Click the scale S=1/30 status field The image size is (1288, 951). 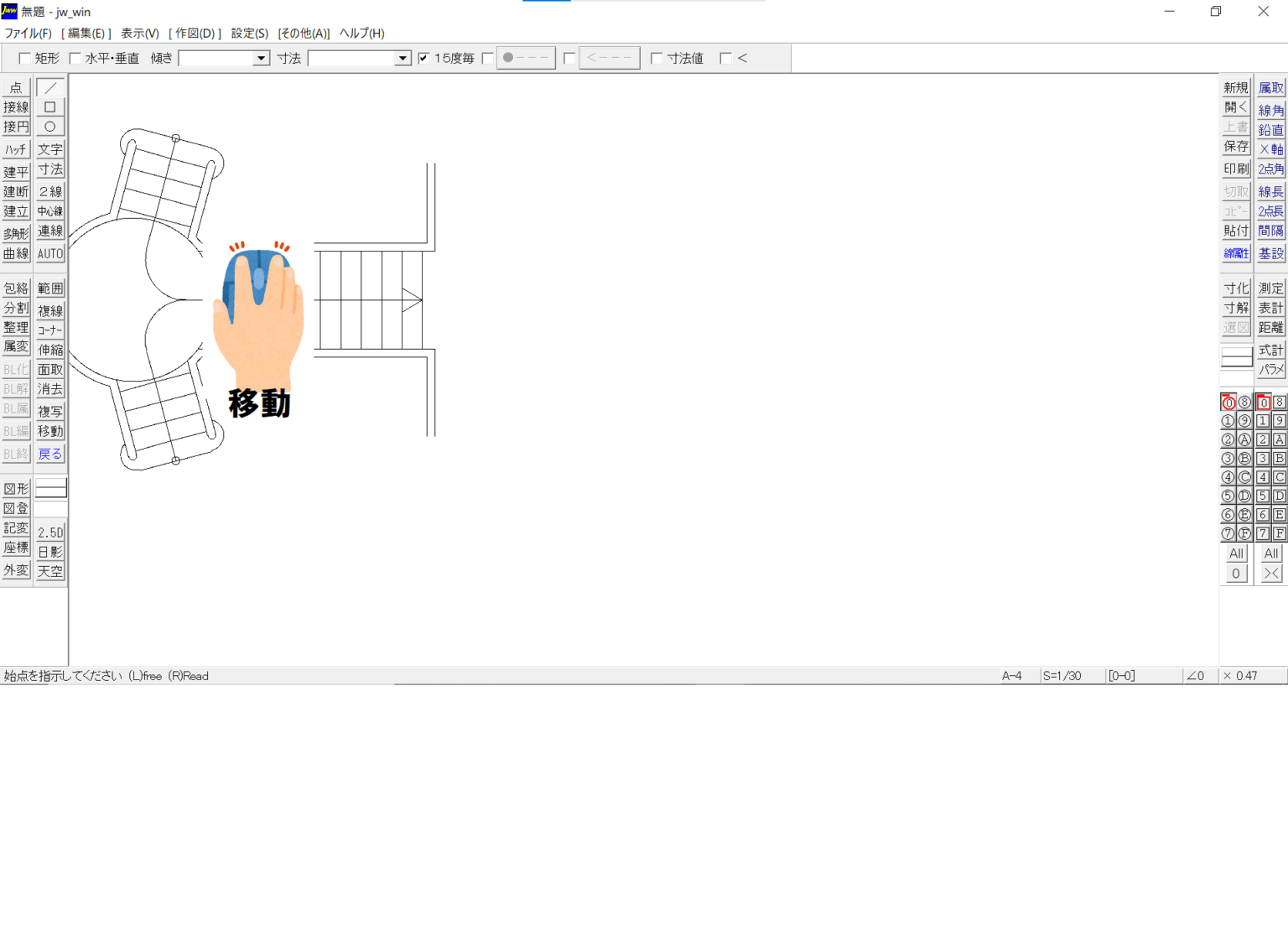coord(1062,676)
